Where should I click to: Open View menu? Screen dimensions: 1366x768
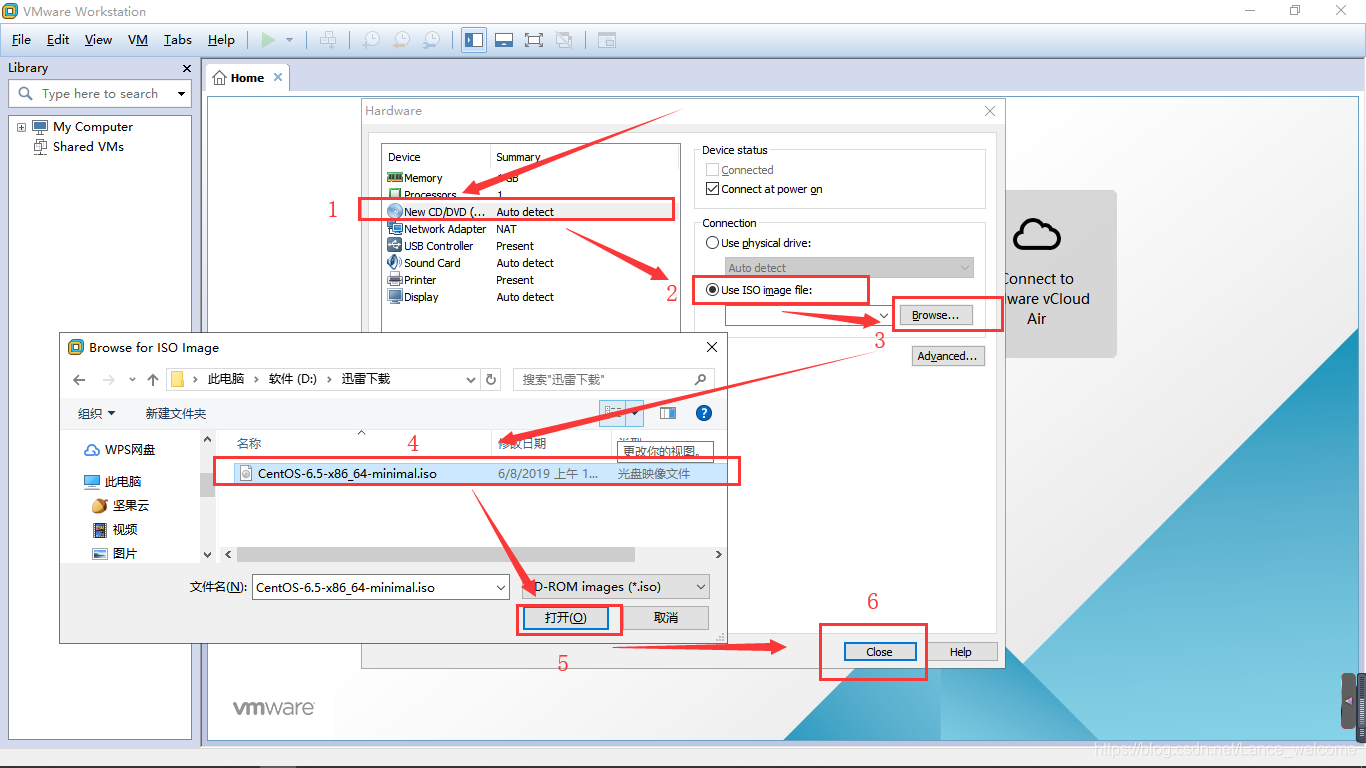(98, 40)
